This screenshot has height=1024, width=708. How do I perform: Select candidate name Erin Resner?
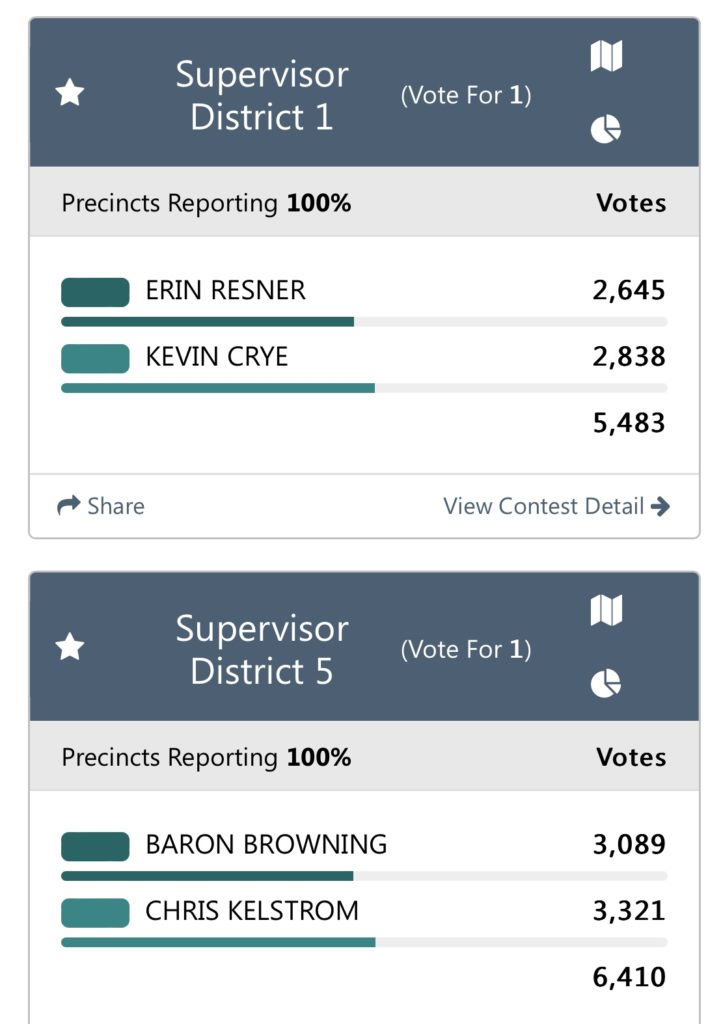coord(226,291)
